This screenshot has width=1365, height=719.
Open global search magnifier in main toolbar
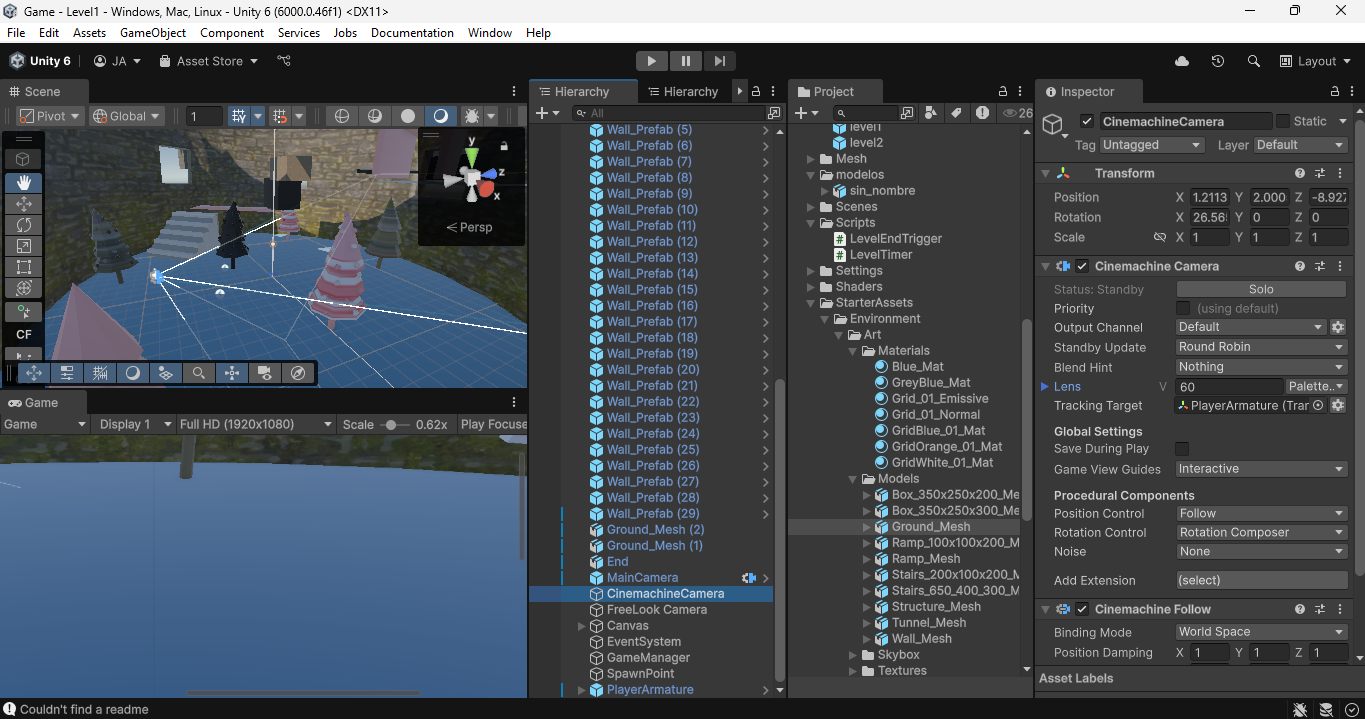coord(1253,61)
